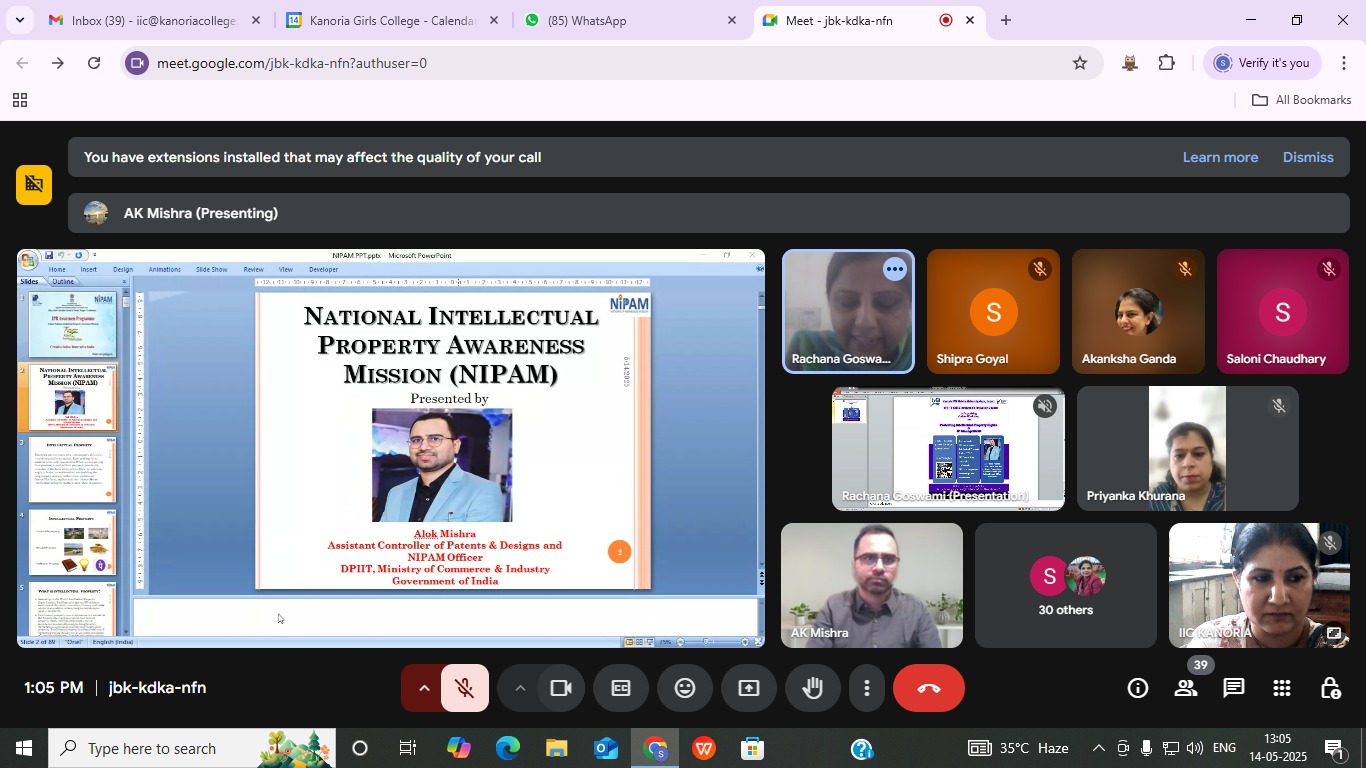This screenshot has width=1366, height=768.
Task: Click Learn more in the extensions banner
Action: click(x=1220, y=157)
